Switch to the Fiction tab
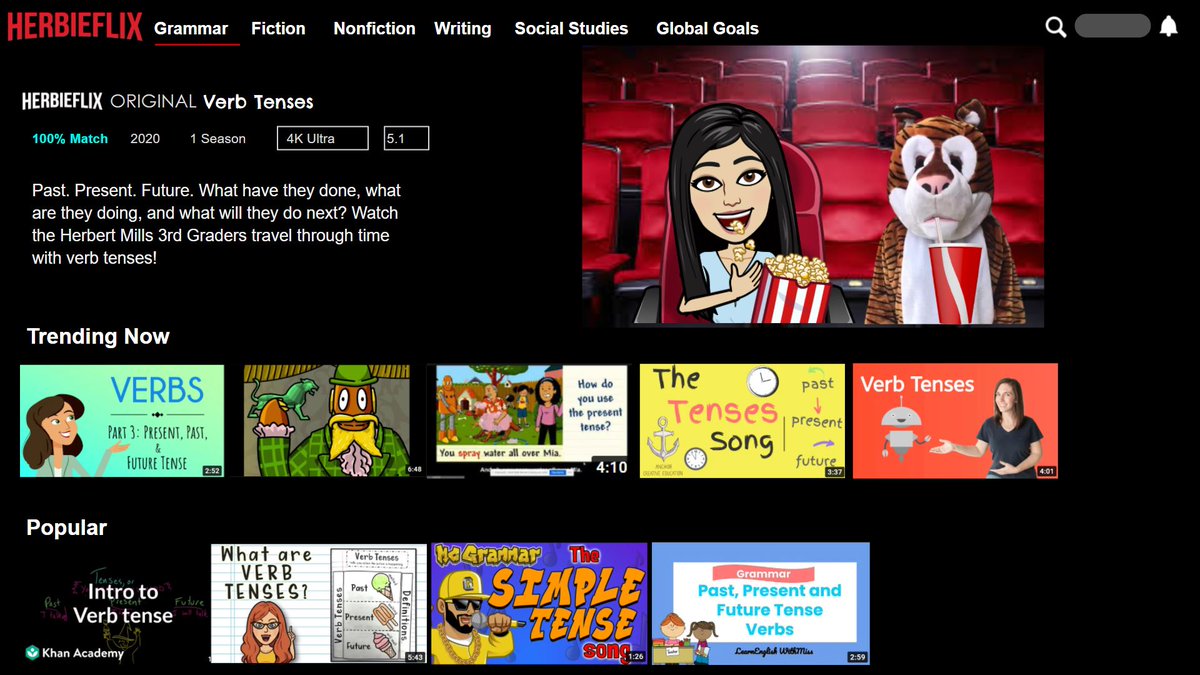Image resolution: width=1200 pixels, height=675 pixels. point(278,28)
